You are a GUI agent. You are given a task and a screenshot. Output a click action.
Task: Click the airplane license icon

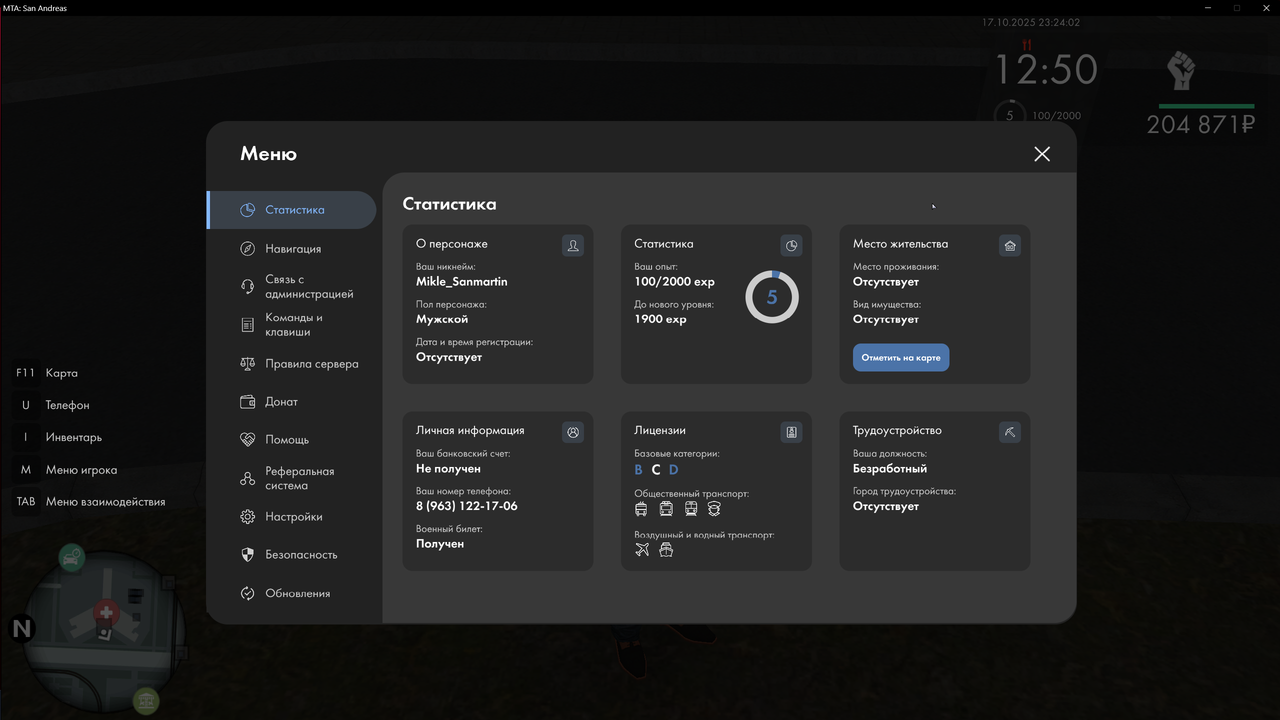pyautogui.click(x=642, y=549)
